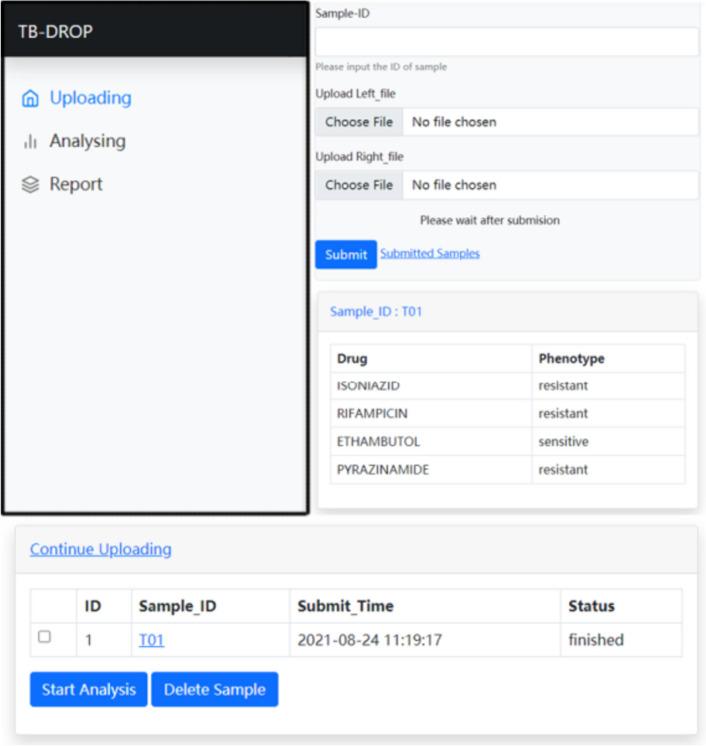Follow the Continue Uploading link
Screen dimensions: 706x746
click(100, 549)
